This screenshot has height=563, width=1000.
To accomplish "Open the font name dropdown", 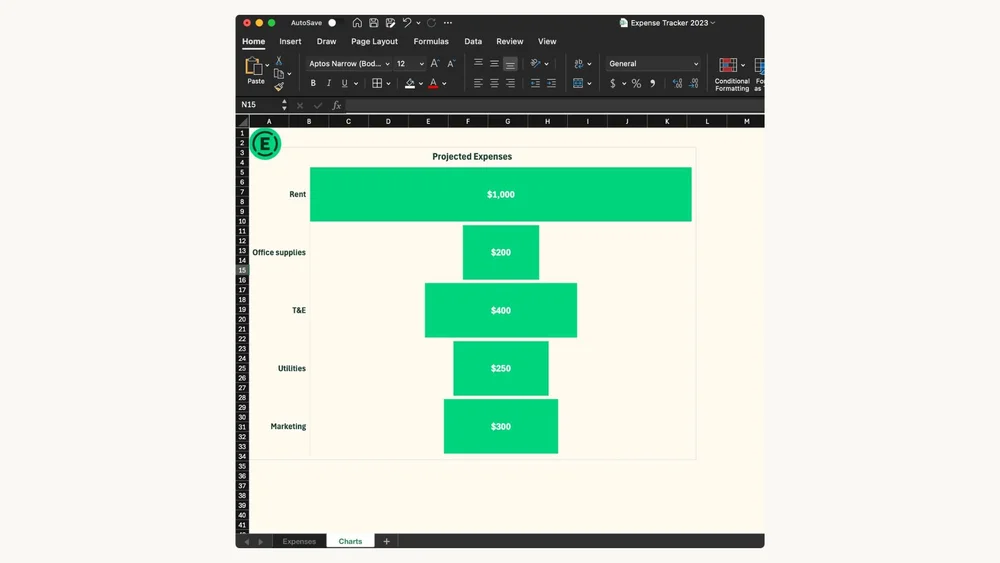I will coord(387,64).
